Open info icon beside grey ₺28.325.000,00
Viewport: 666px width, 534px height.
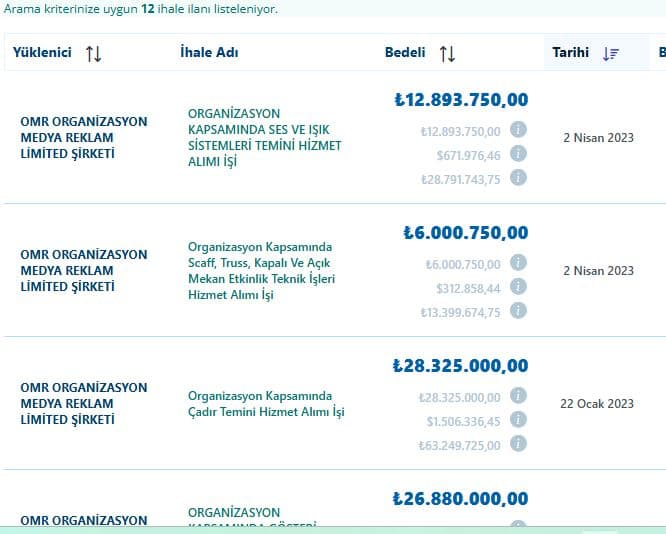518,395
